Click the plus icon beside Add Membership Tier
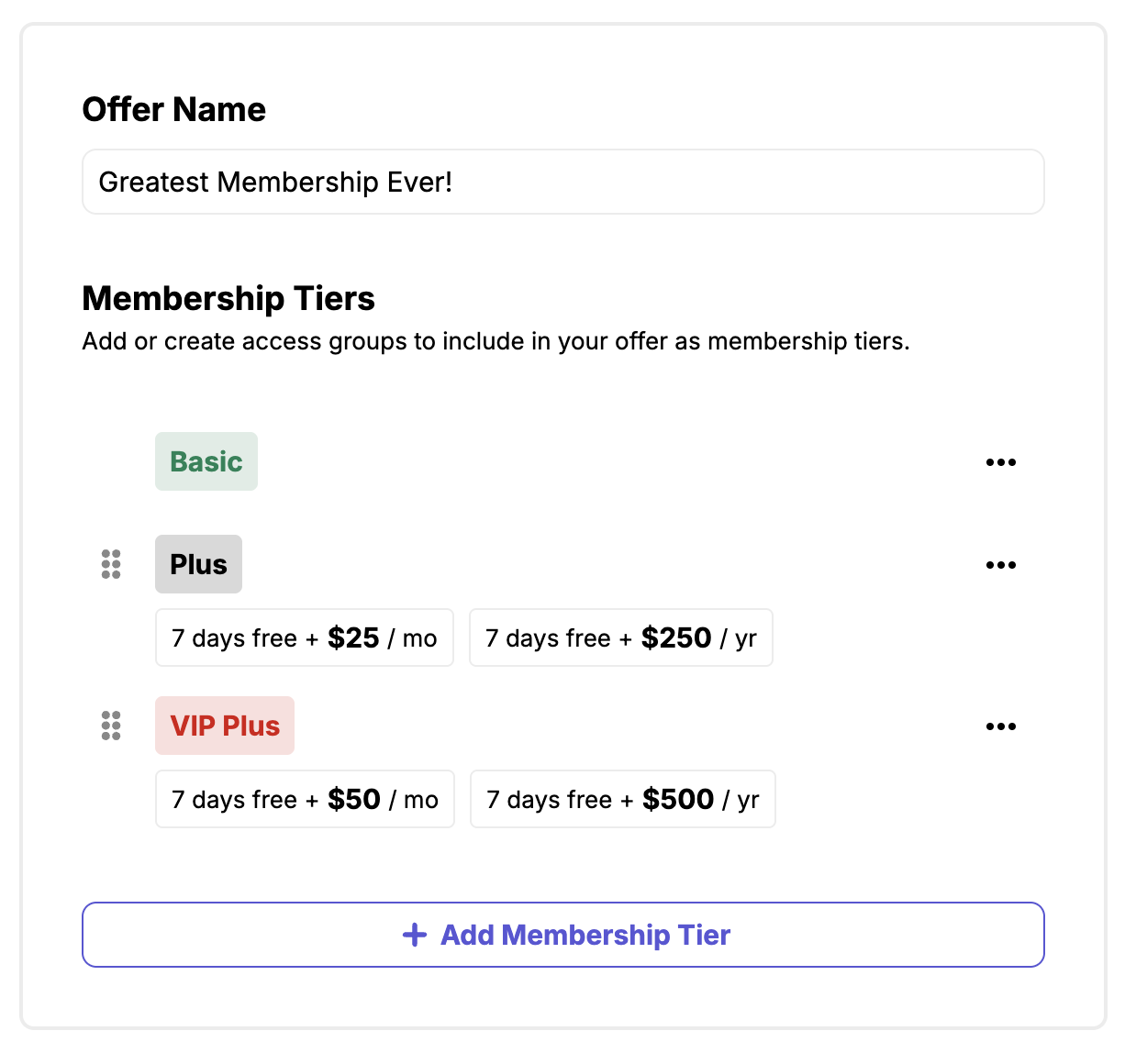Screen dimensions: 1136x1064 pyautogui.click(x=415, y=935)
